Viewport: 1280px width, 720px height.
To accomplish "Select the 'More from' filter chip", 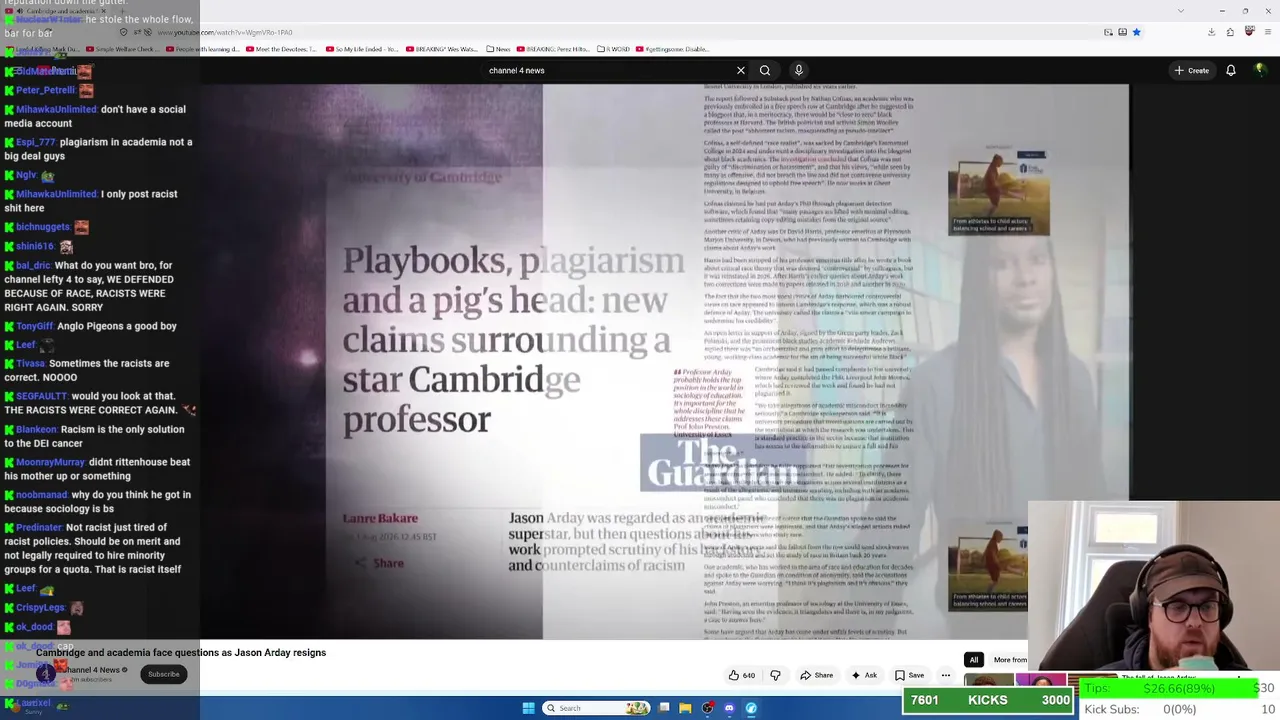I will click(x=1010, y=660).
